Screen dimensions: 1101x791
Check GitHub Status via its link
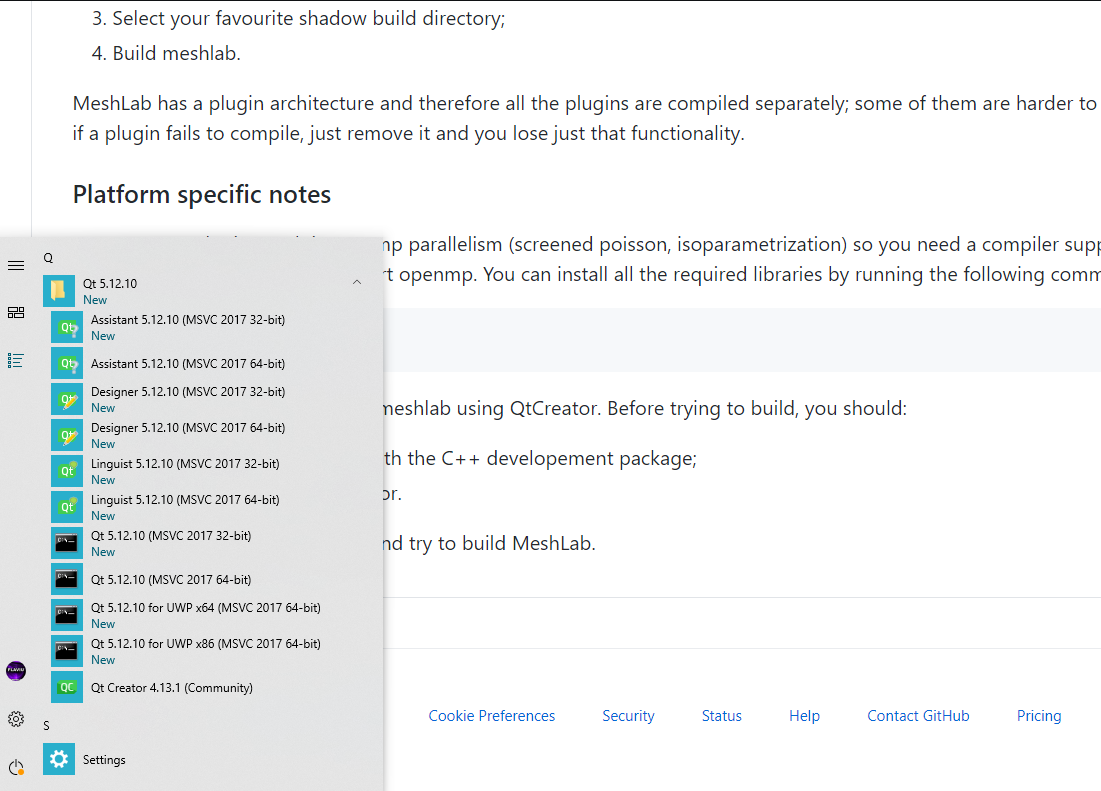721,715
